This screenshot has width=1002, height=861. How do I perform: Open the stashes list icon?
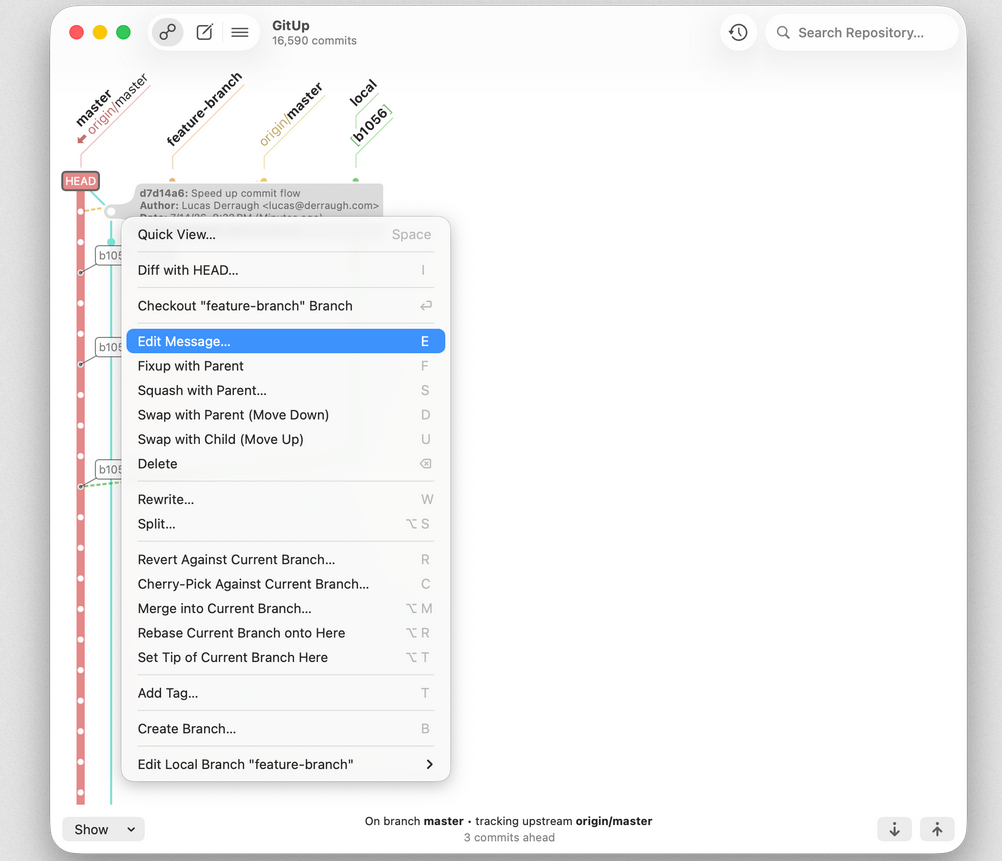240,32
